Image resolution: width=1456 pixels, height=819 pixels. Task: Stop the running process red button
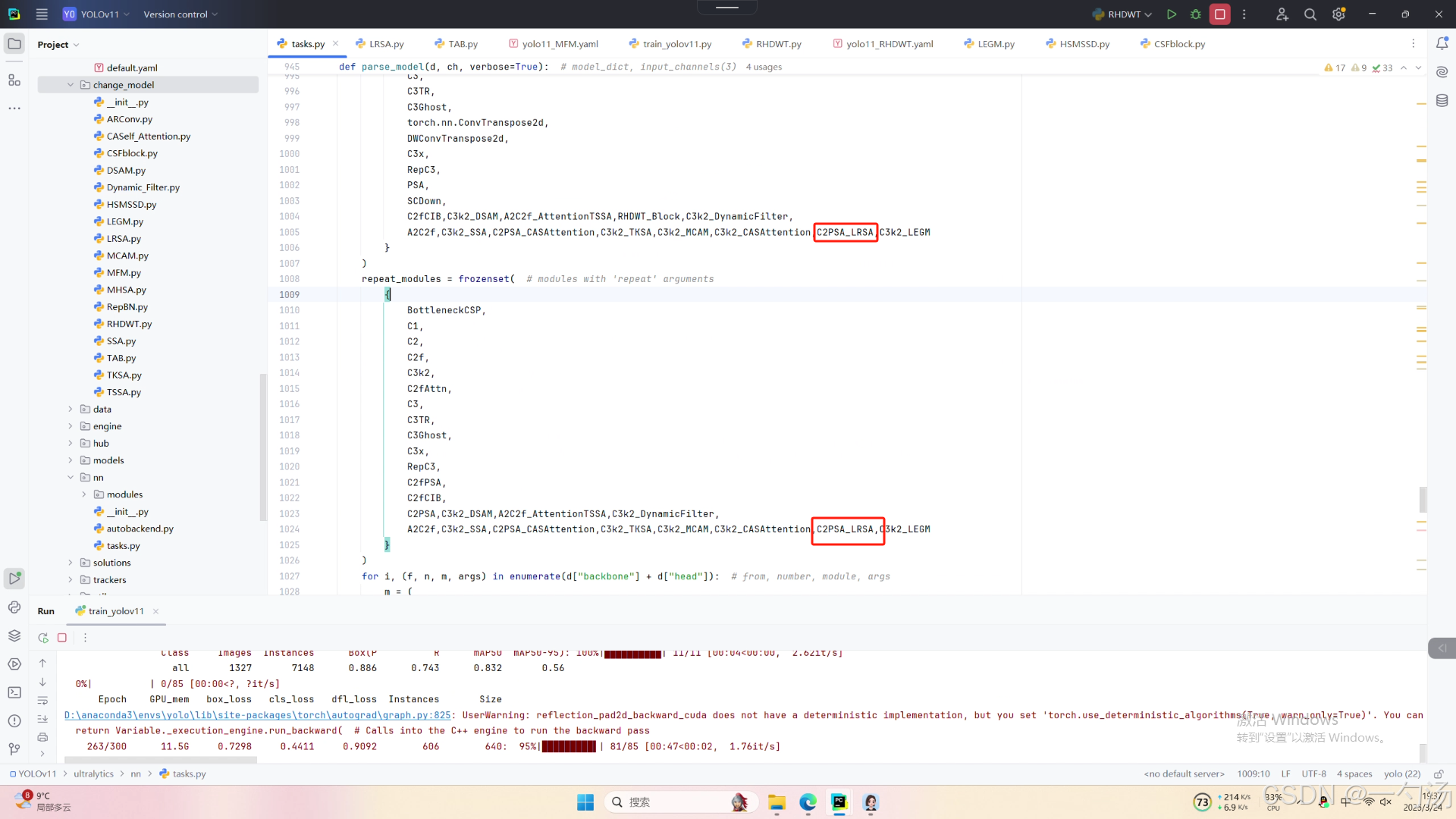(1220, 14)
